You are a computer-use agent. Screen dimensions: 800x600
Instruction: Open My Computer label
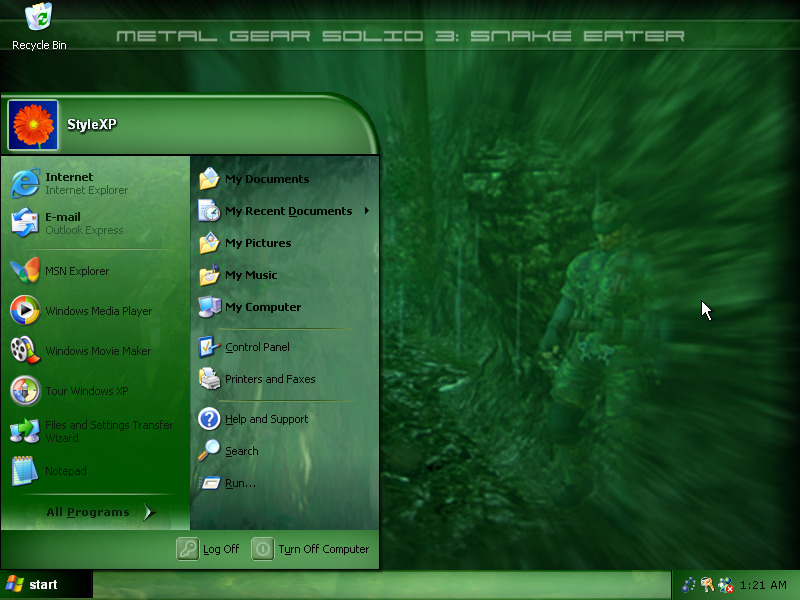(x=263, y=307)
